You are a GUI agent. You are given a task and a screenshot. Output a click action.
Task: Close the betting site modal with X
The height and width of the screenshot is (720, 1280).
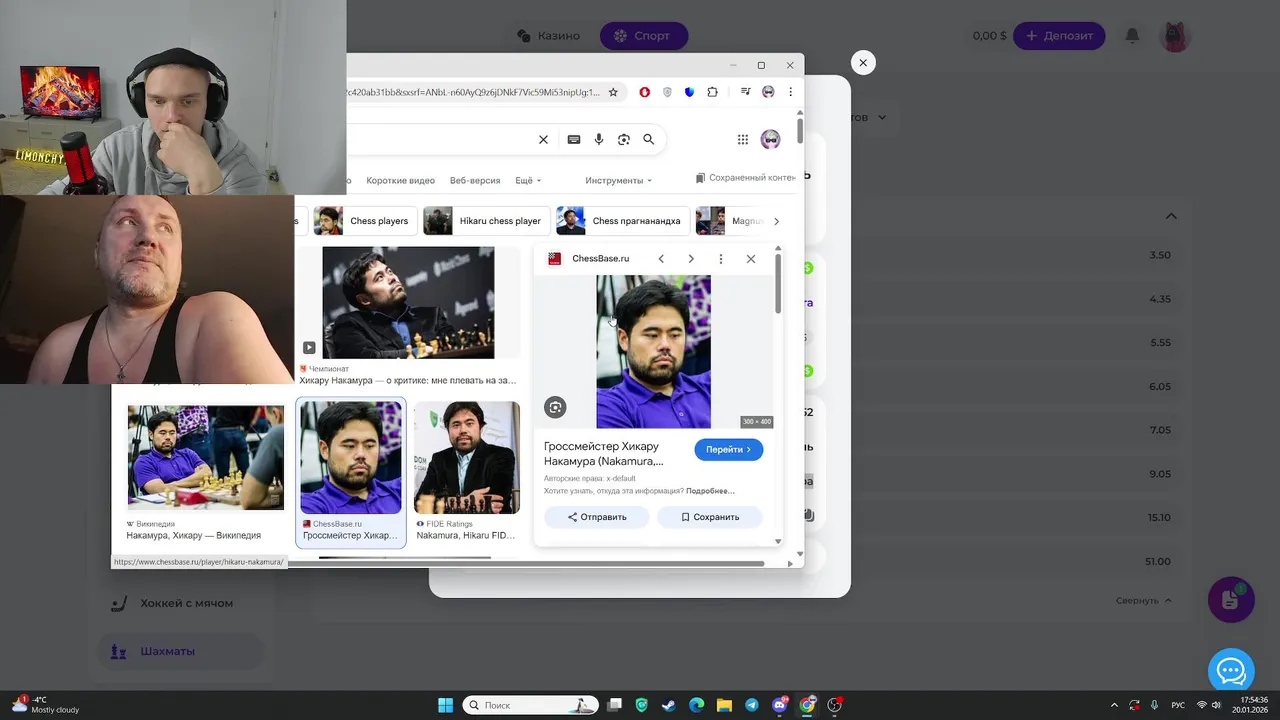point(863,63)
